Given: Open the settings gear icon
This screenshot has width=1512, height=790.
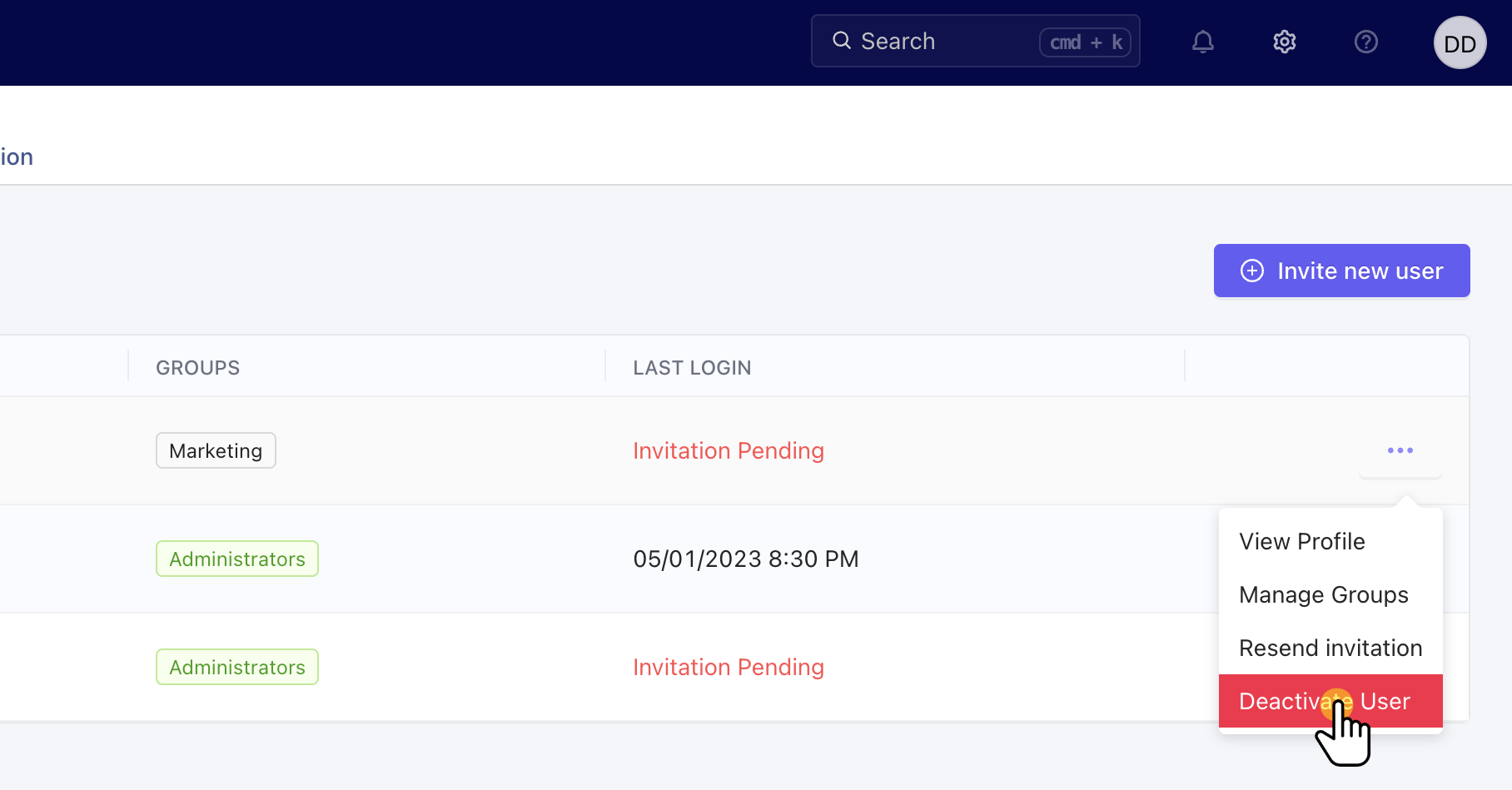Looking at the screenshot, I should coord(1284,42).
